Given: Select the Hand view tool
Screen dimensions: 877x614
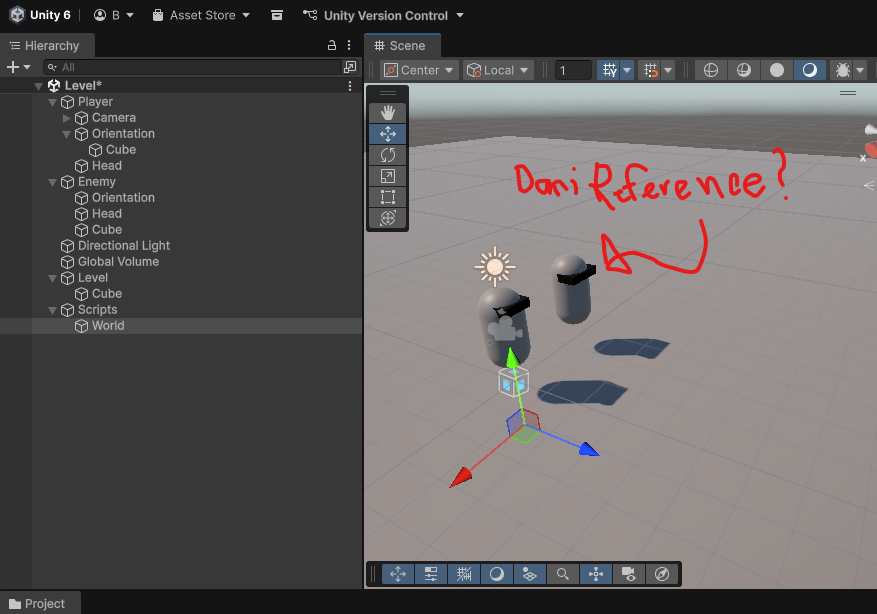Looking at the screenshot, I should click(387, 113).
